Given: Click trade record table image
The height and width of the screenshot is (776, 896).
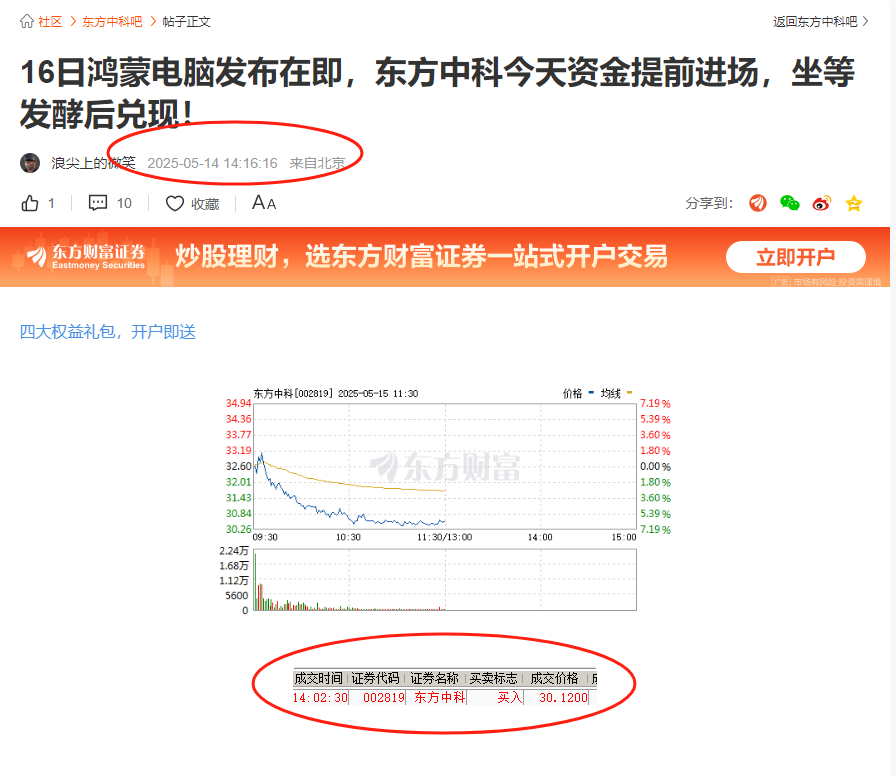Looking at the screenshot, I should pos(445,687).
